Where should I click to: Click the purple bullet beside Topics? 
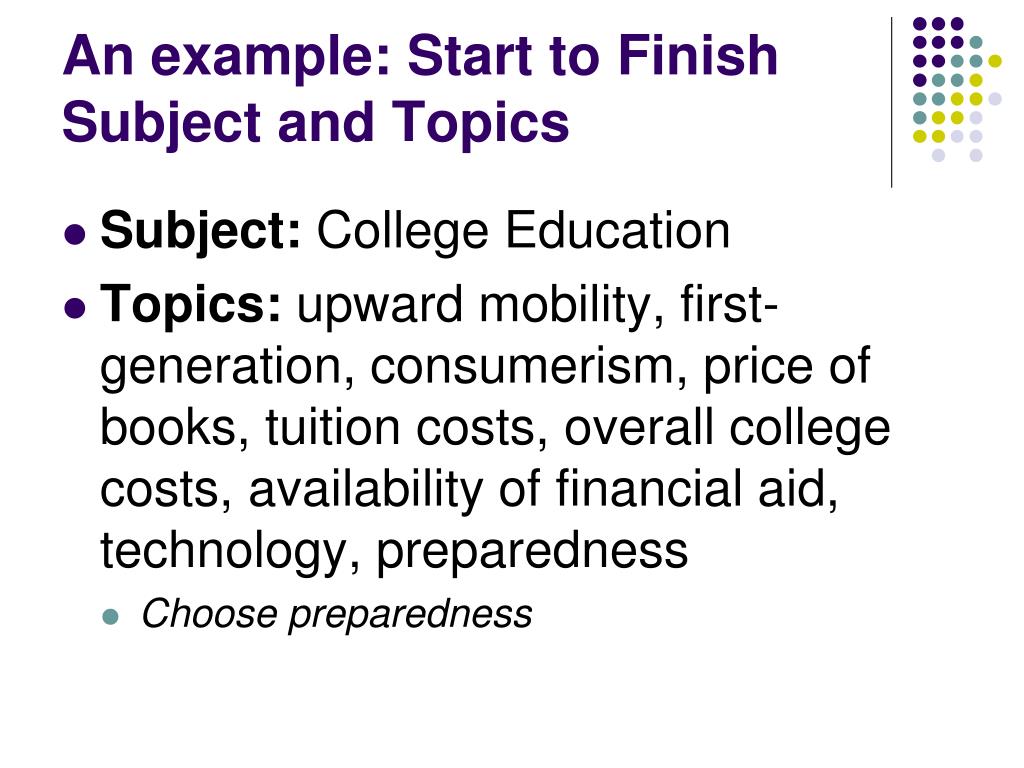coord(76,306)
